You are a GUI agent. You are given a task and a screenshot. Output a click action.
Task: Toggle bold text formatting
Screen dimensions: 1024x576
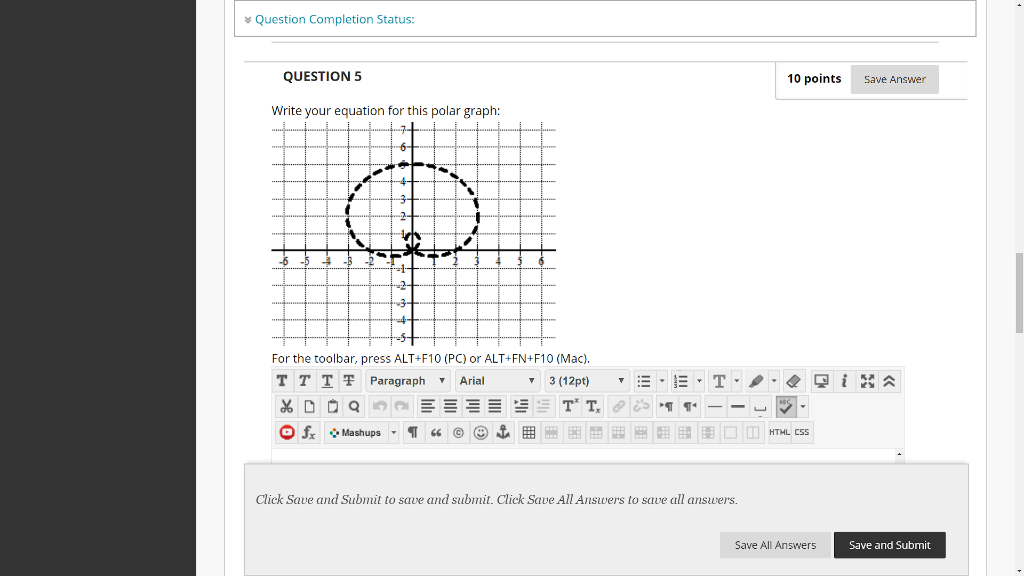coord(282,381)
